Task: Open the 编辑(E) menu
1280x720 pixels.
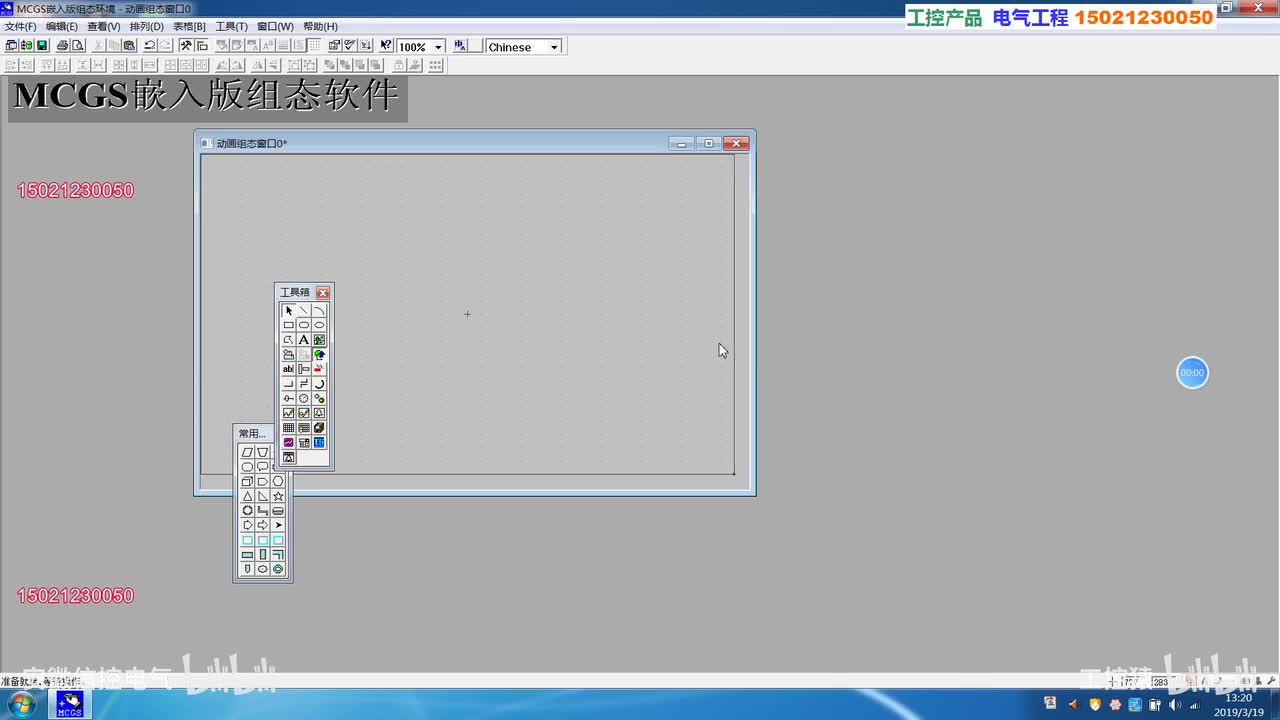Action: [x=62, y=26]
